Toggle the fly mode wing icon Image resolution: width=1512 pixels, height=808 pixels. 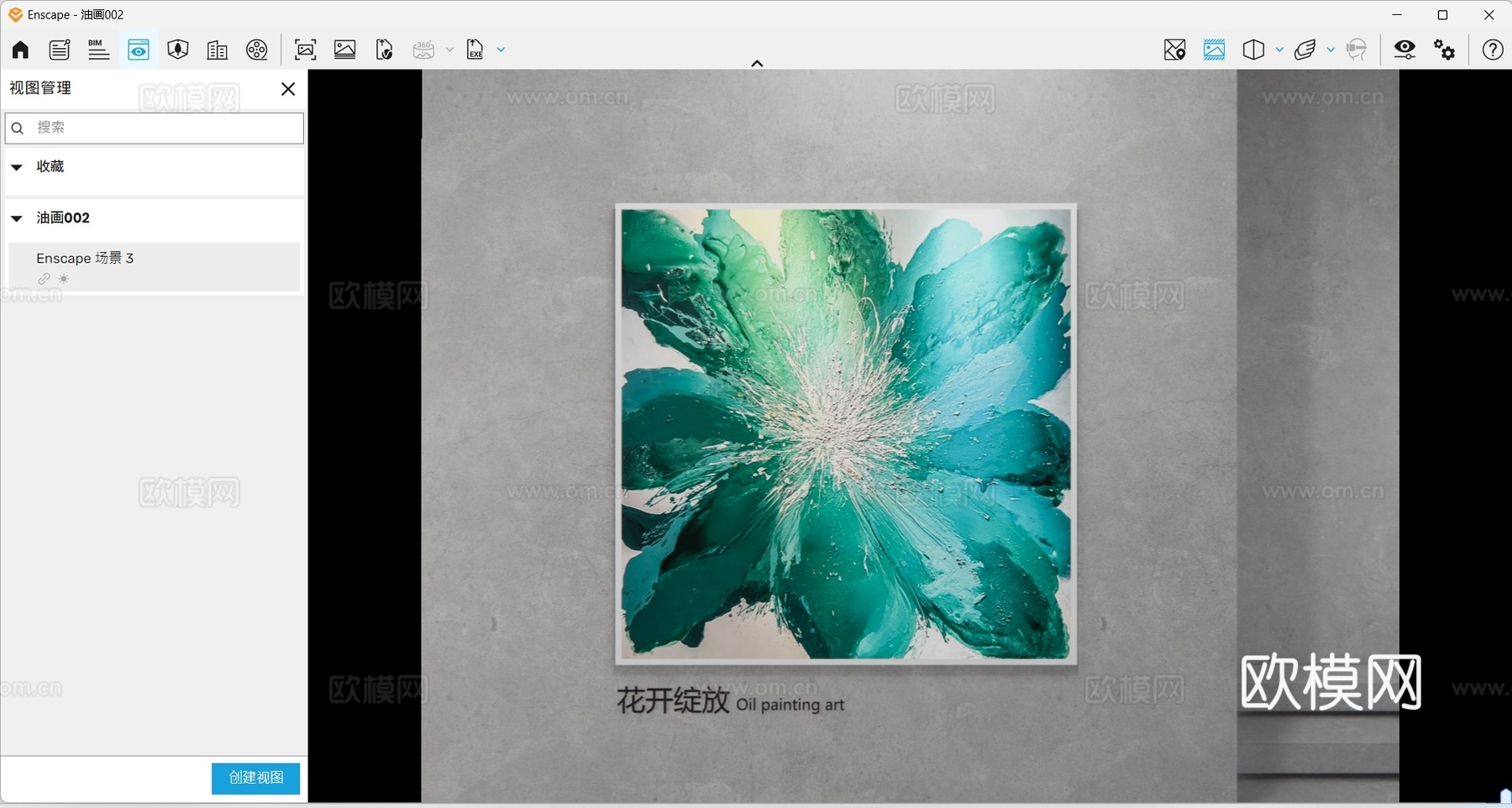tap(1305, 50)
